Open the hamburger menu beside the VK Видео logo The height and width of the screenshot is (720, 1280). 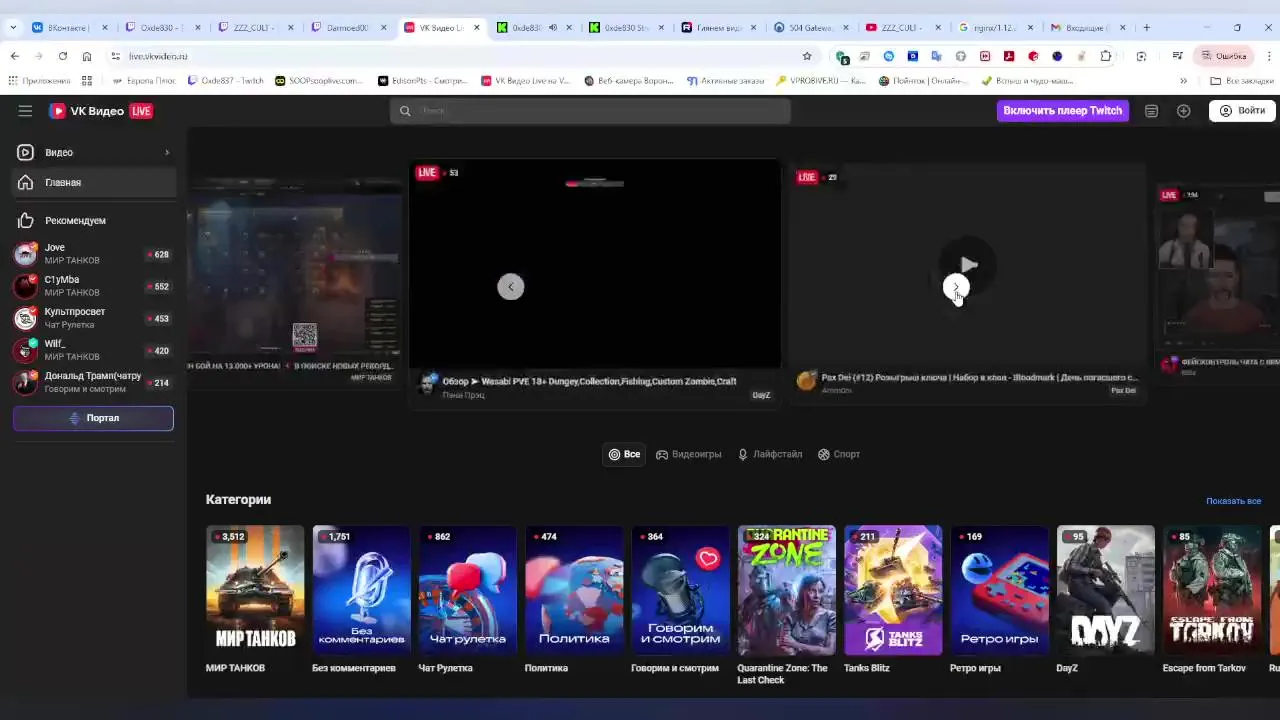[25, 111]
